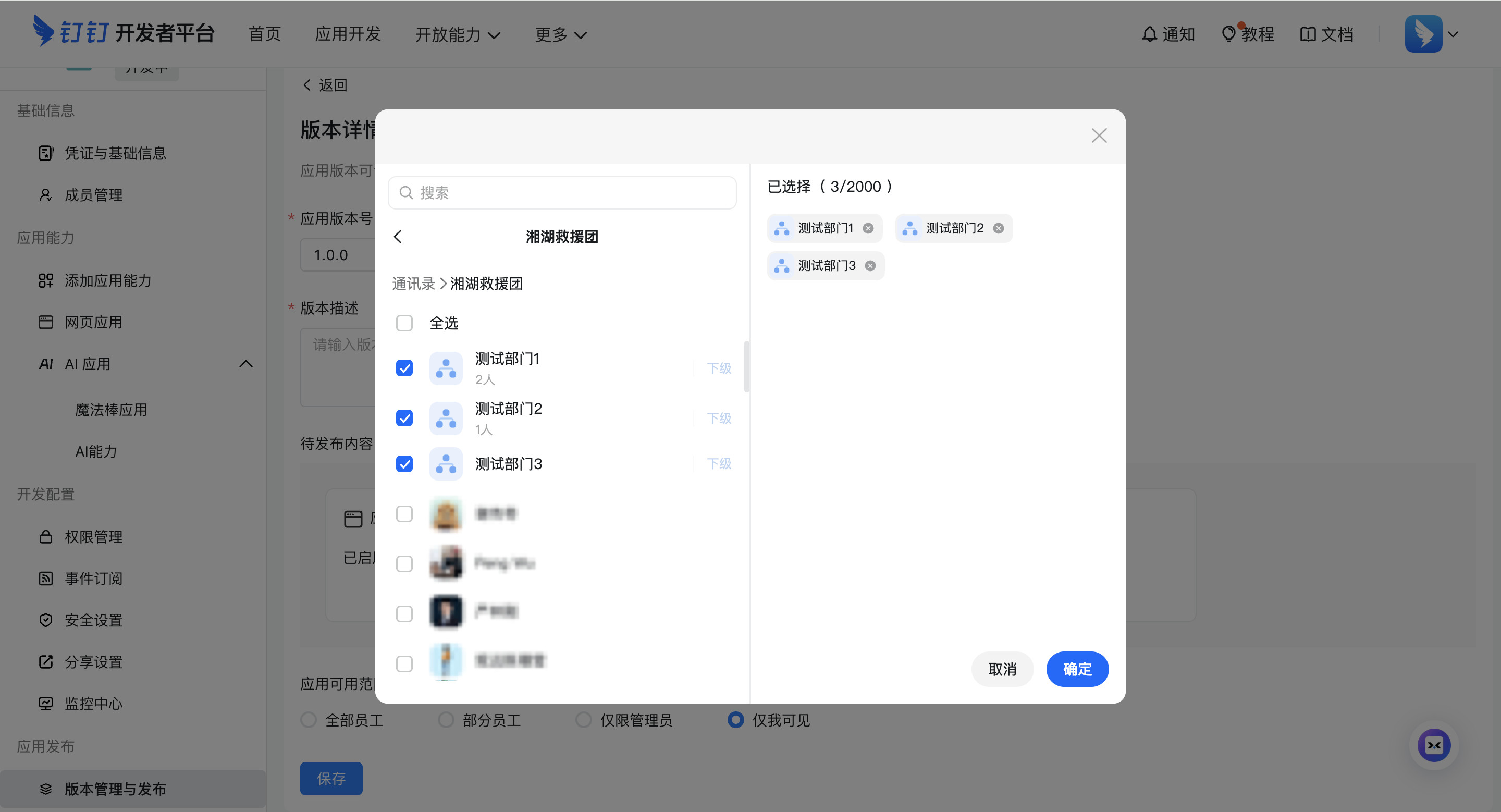Open 首页 in top navigation
The width and height of the screenshot is (1501, 812).
265,34
